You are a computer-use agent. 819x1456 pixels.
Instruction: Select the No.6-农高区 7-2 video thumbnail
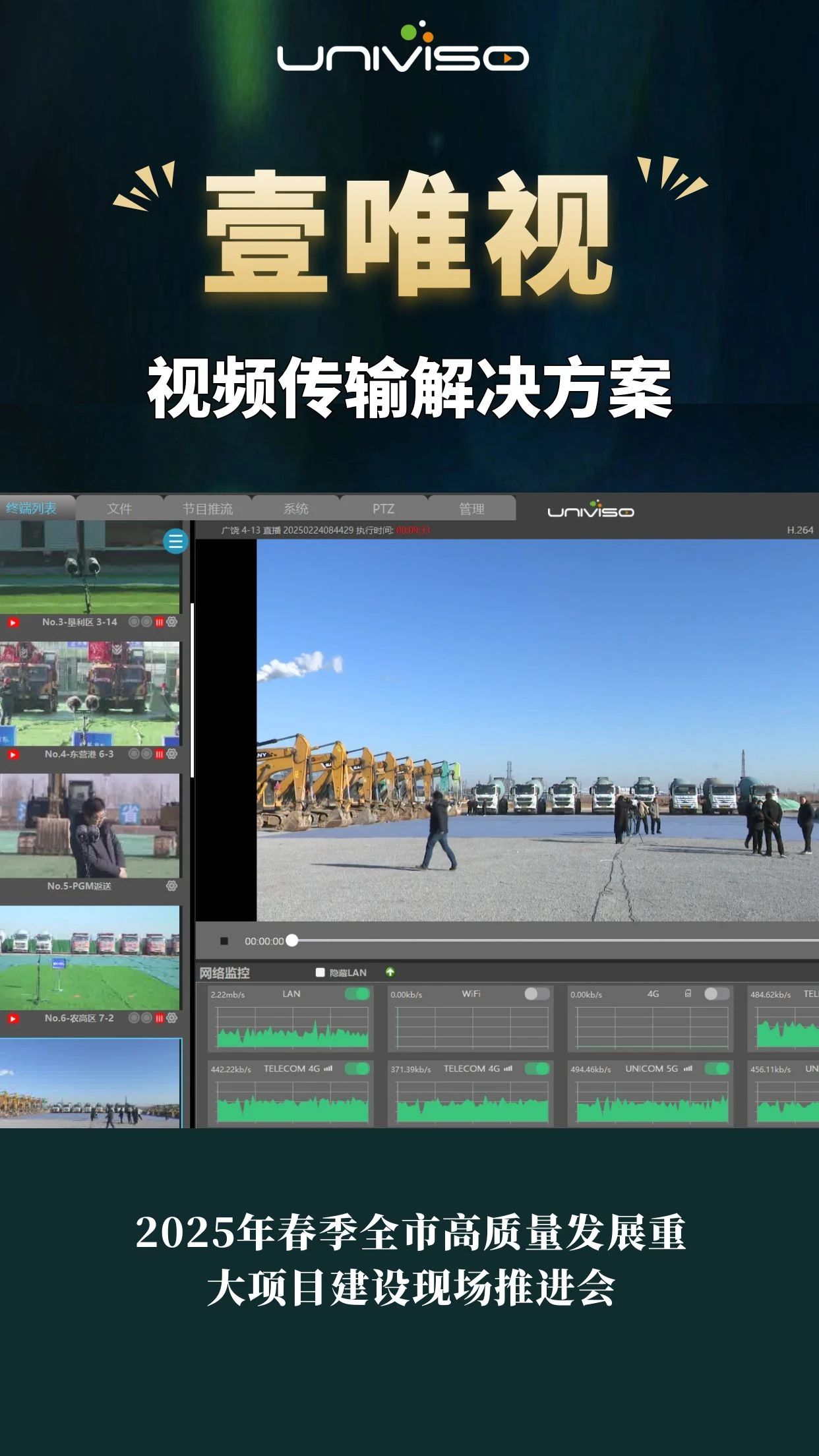tap(90, 957)
